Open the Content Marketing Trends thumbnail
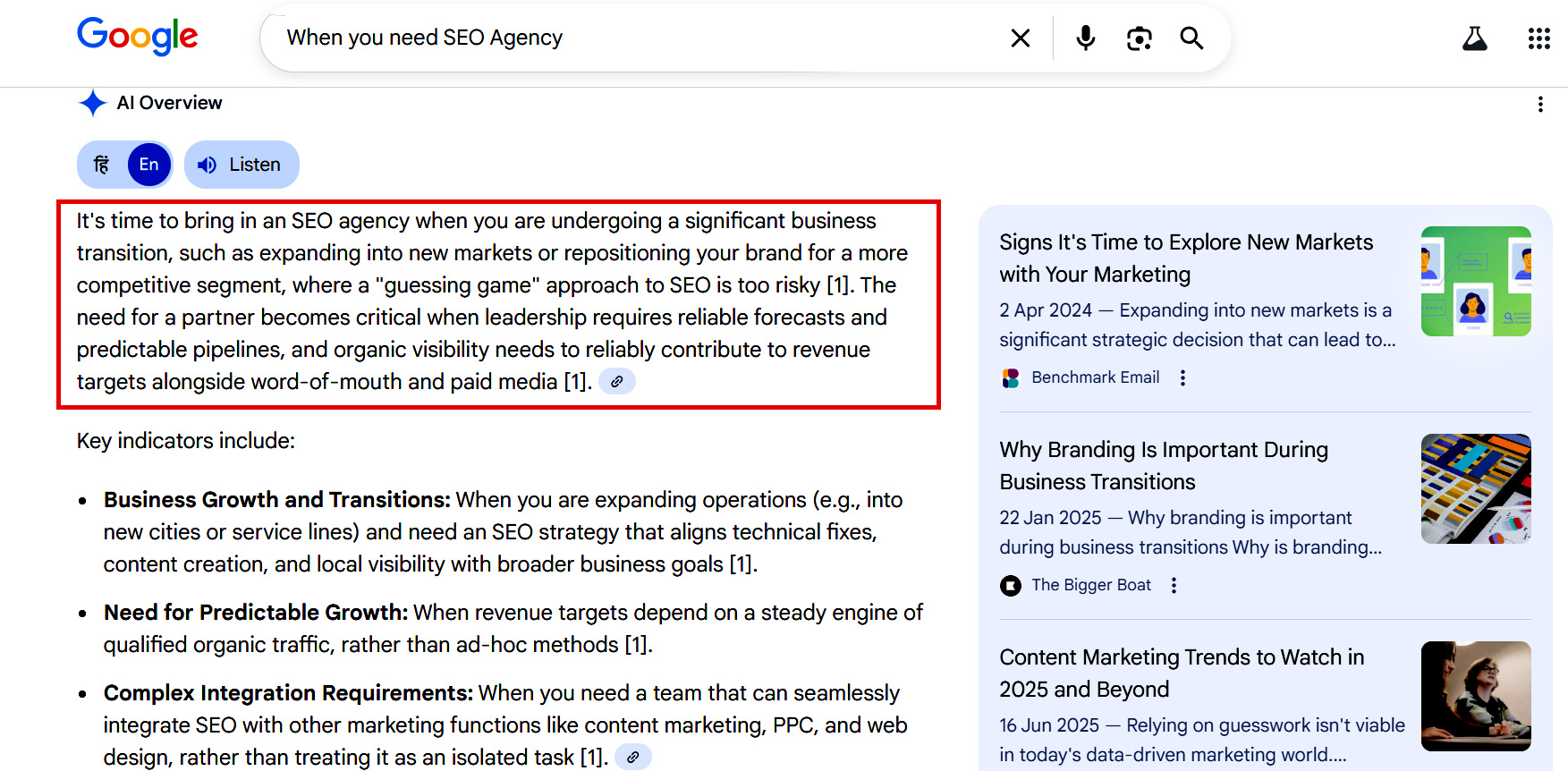1568x771 pixels. pos(1476,696)
